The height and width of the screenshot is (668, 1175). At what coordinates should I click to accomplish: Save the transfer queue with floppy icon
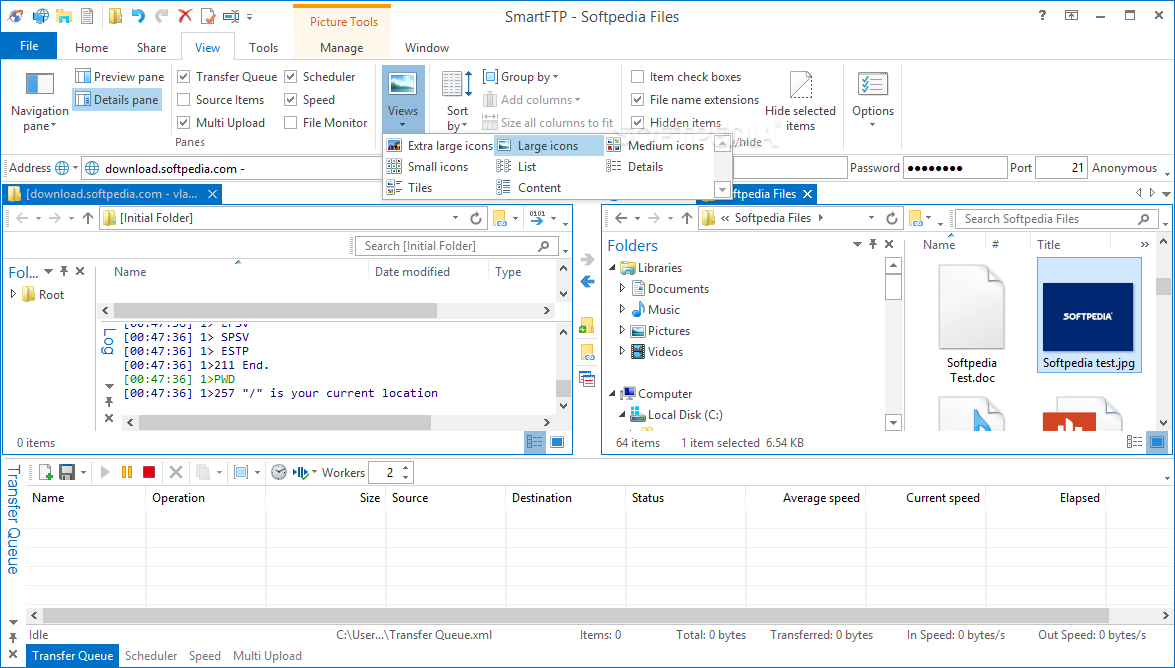coord(67,472)
